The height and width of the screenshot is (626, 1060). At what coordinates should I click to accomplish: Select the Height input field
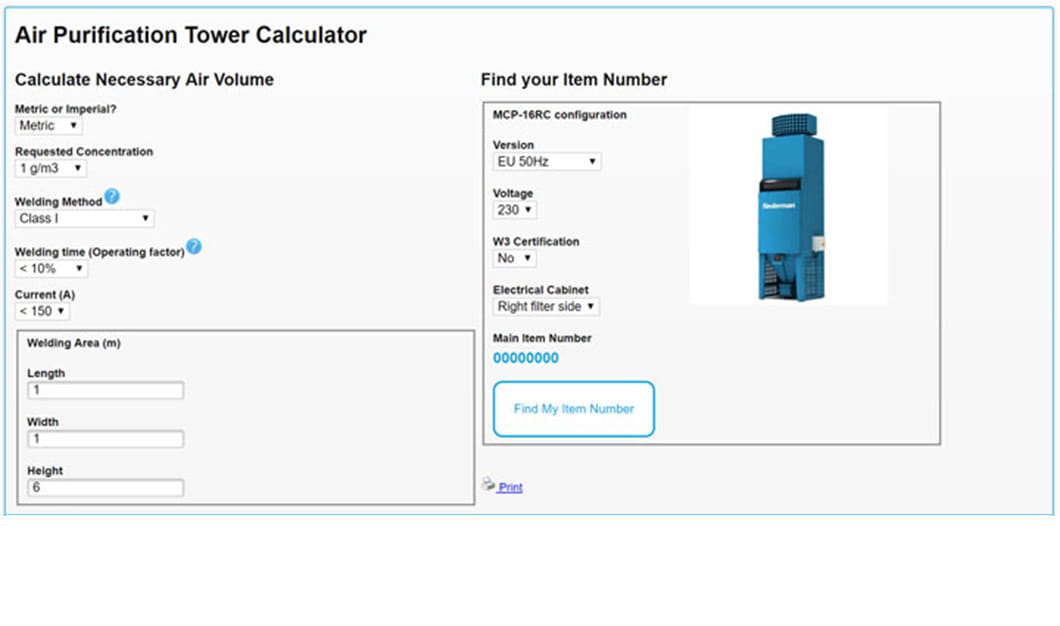click(x=106, y=488)
